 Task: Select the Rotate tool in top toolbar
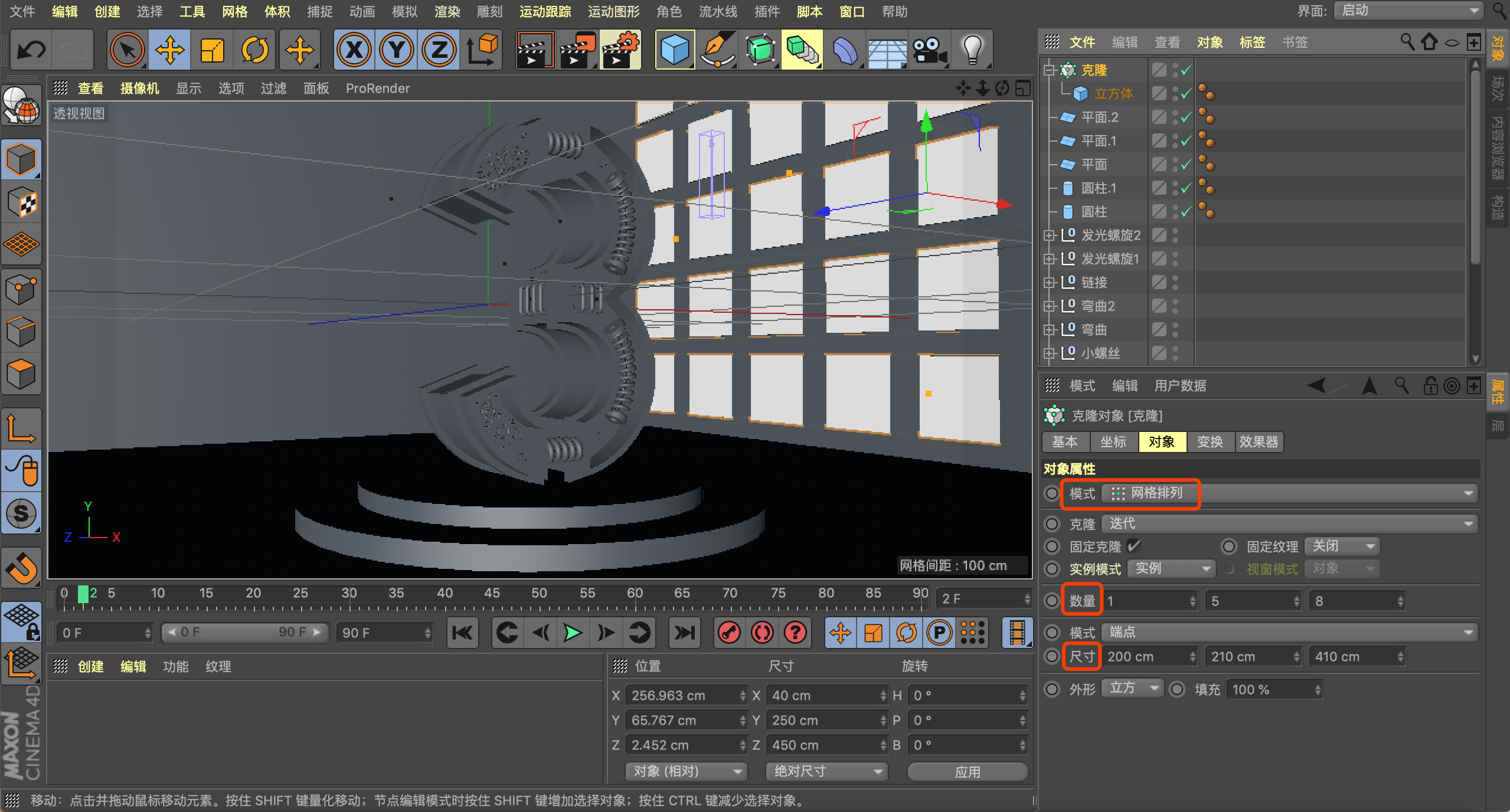click(x=254, y=50)
